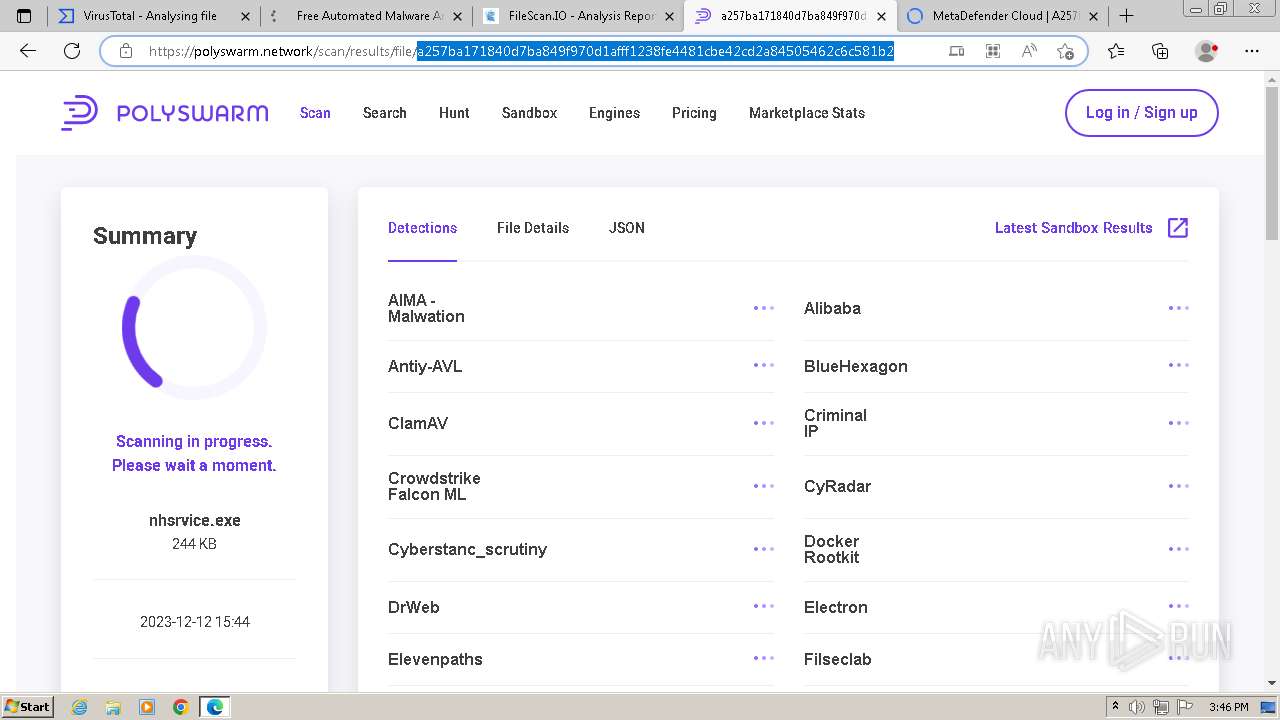Viewport: 1280px width, 720px height.
Task: Expand Antiy-AVL engine options dots
Action: click(764, 365)
